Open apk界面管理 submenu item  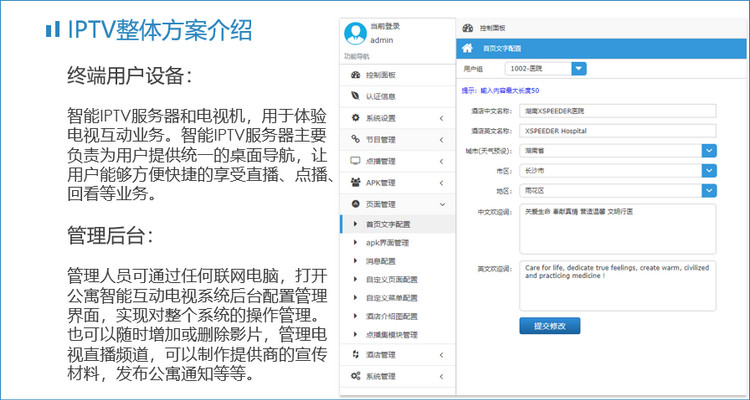coord(388,242)
